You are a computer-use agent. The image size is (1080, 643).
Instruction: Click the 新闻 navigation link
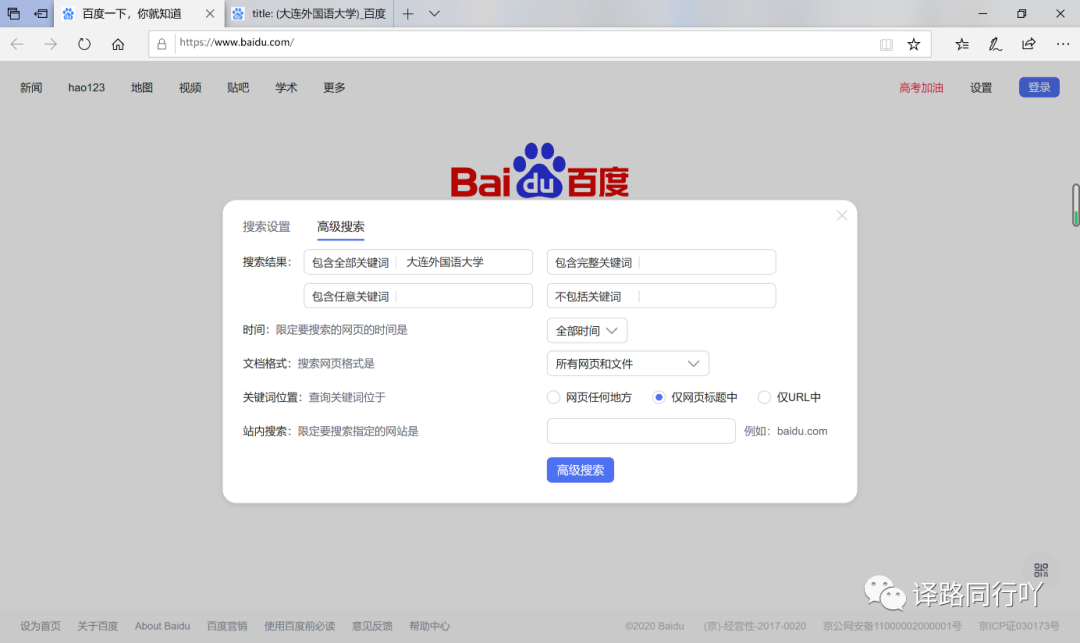coord(31,87)
